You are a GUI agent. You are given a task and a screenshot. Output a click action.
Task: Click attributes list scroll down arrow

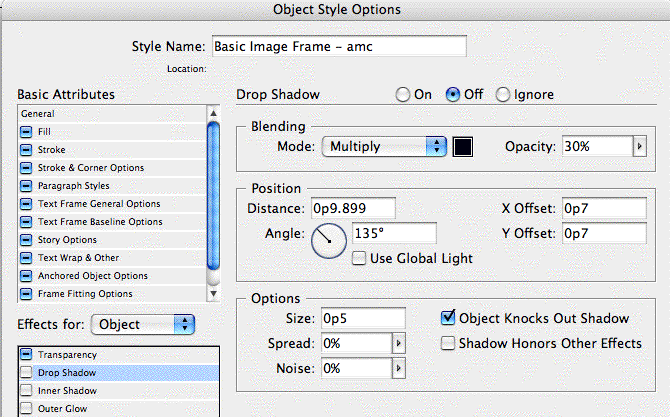(x=213, y=294)
